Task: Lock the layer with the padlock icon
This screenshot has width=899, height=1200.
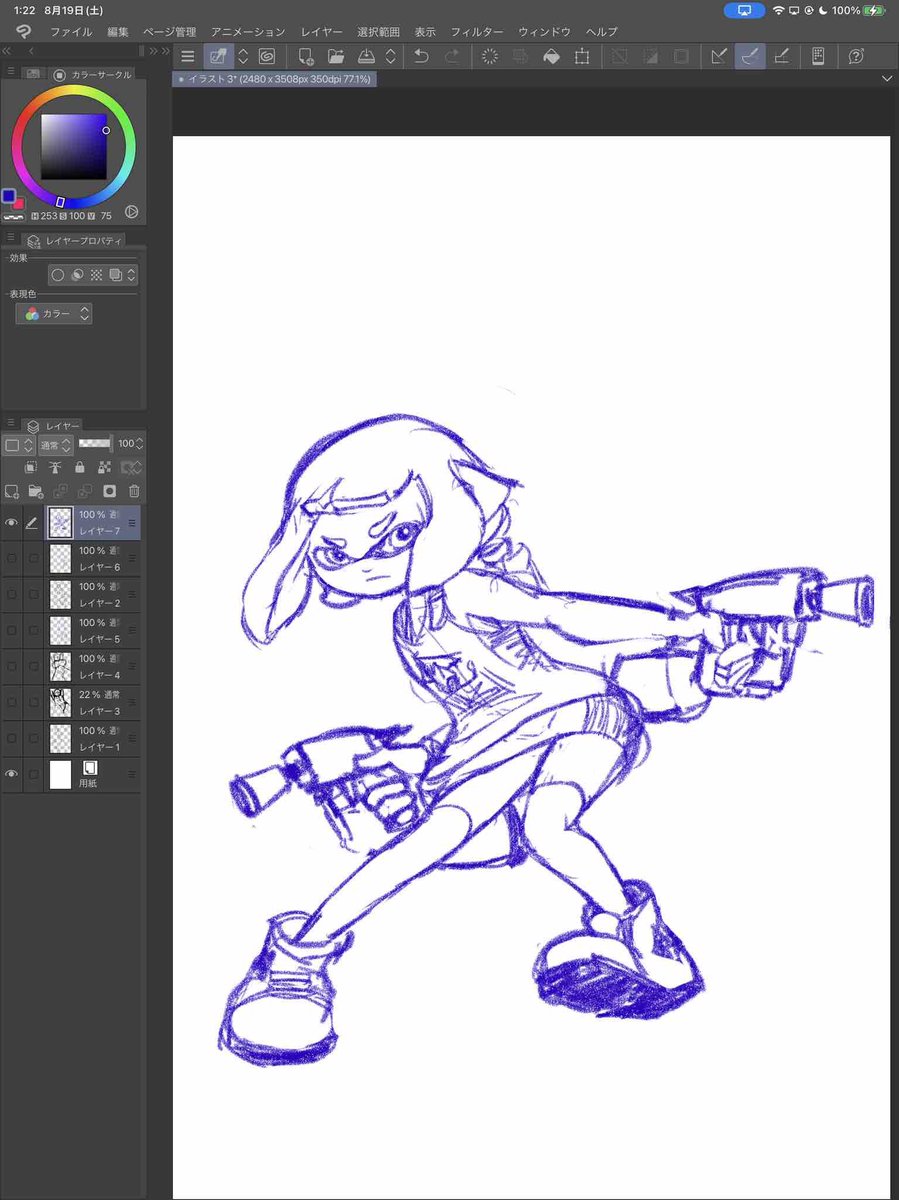Action: tap(80, 467)
